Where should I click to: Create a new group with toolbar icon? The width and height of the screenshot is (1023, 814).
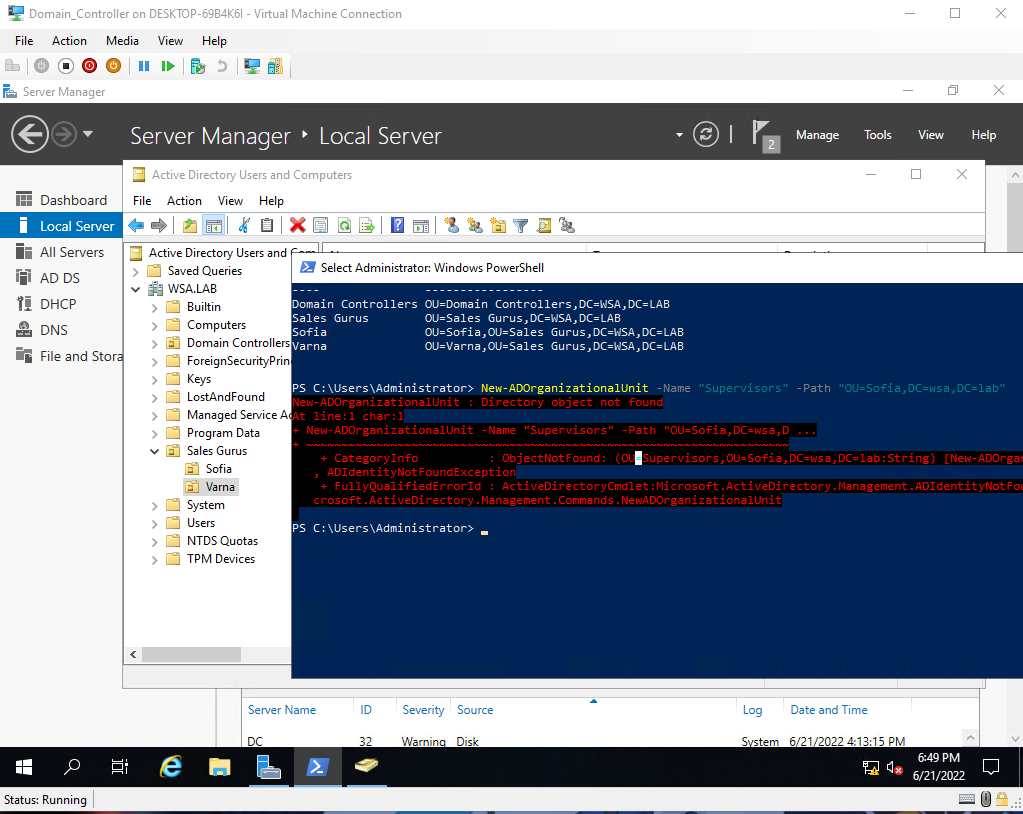[x=475, y=226]
